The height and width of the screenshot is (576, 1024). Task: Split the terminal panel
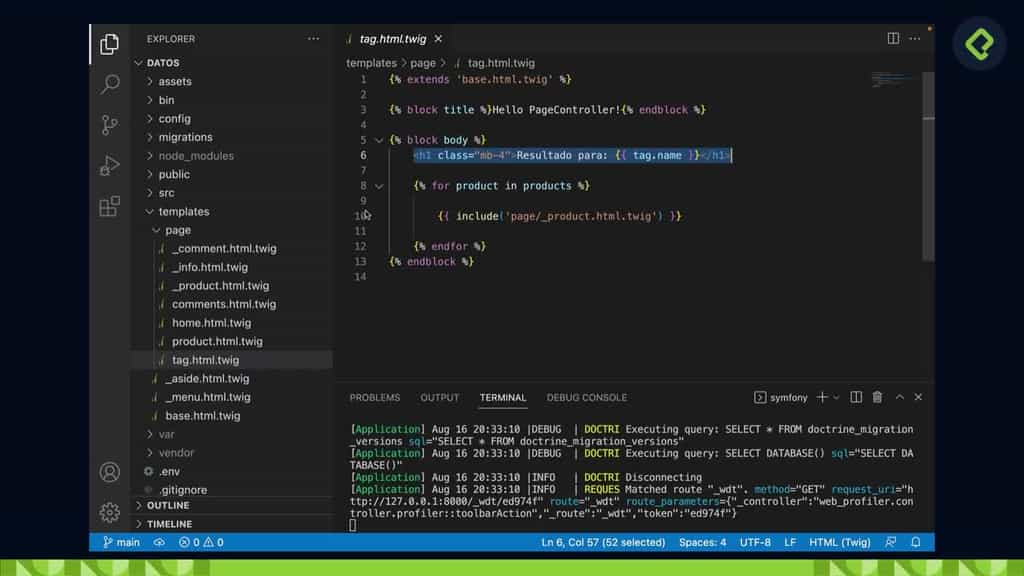pyautogui.click(x=856, y=397)
